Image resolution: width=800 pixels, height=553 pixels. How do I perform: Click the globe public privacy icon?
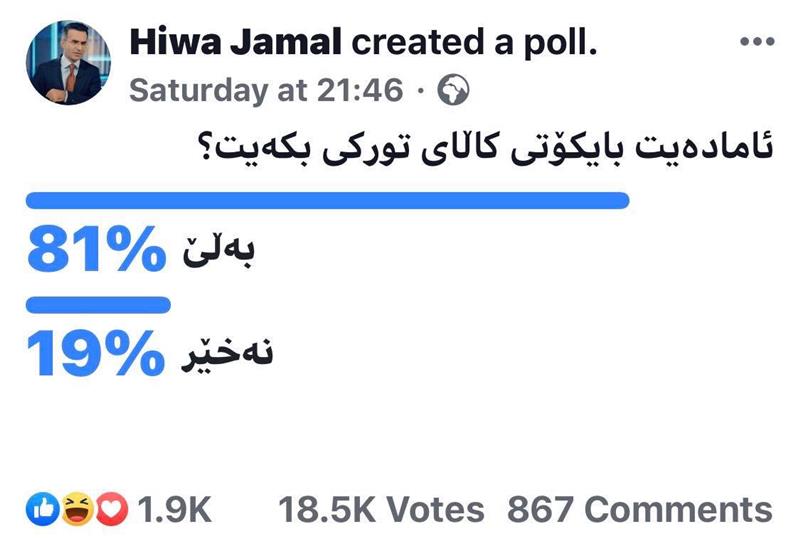(x=453, y=91)
